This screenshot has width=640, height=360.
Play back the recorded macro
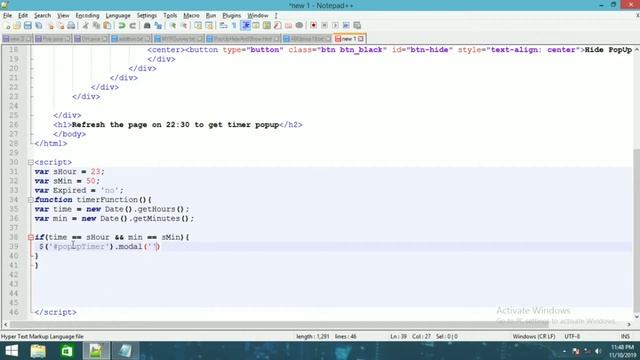point(335,26)
